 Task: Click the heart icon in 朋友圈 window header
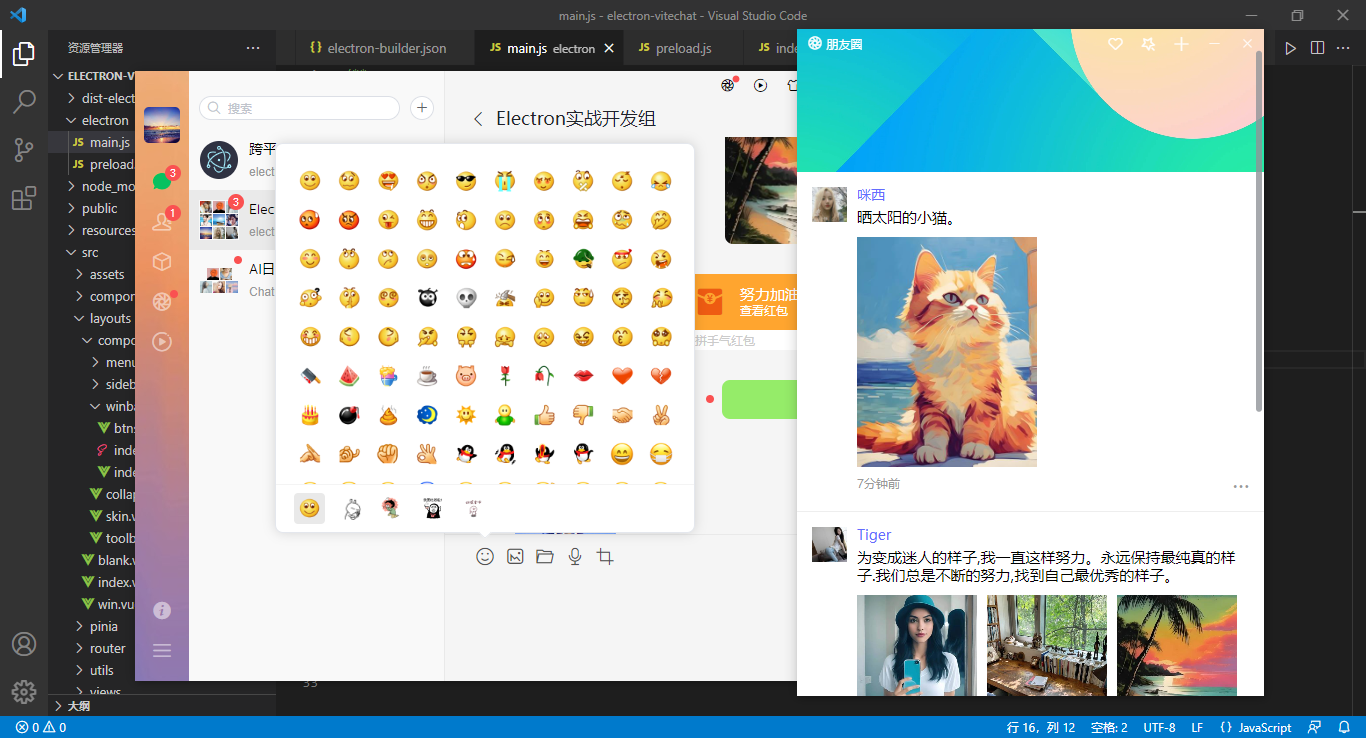(x=1116, y=44)
